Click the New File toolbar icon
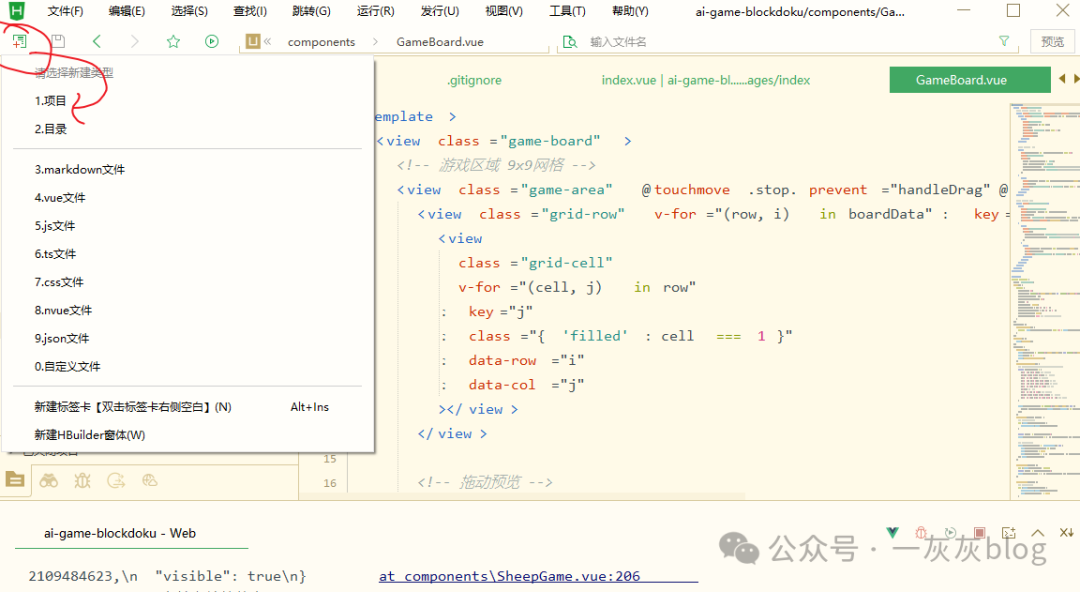This screenshot has width=1080, height=592. point(19,42)
